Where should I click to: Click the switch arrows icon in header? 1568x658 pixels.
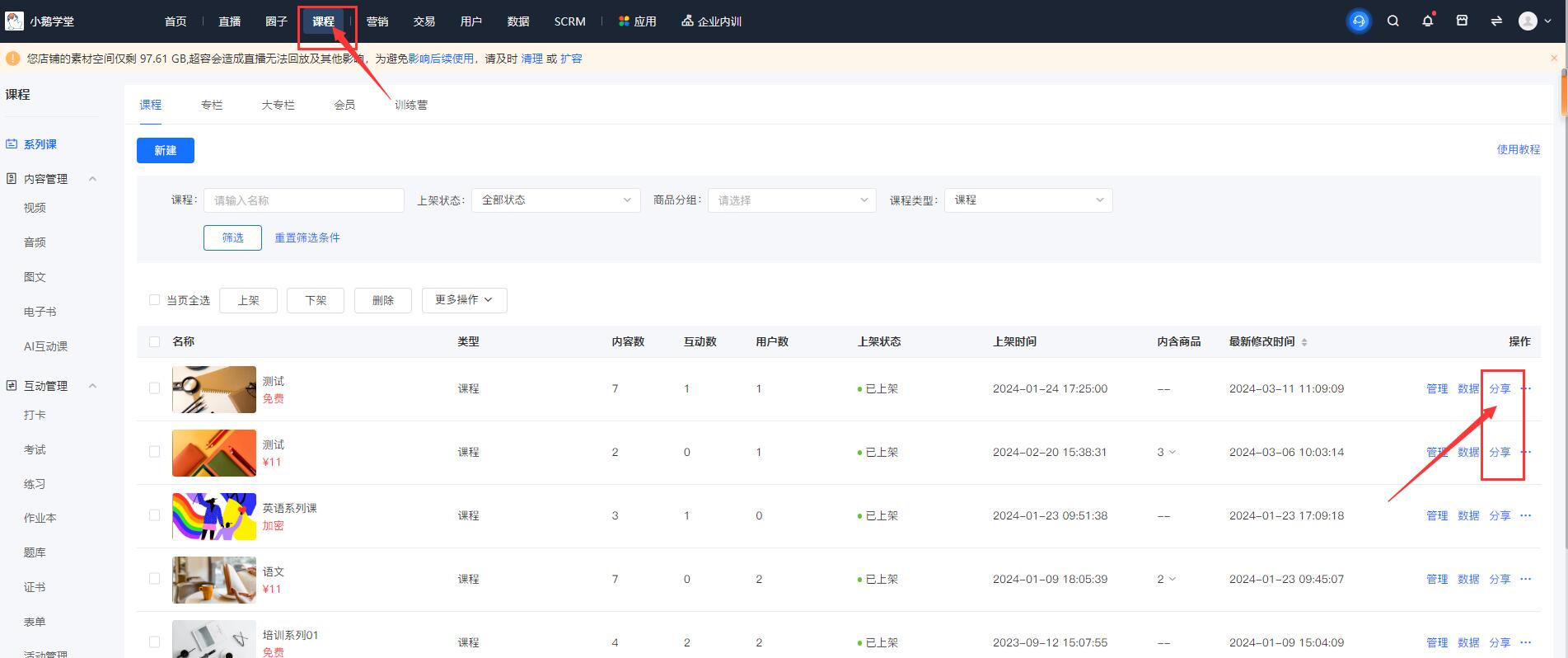pos(1496,21)
